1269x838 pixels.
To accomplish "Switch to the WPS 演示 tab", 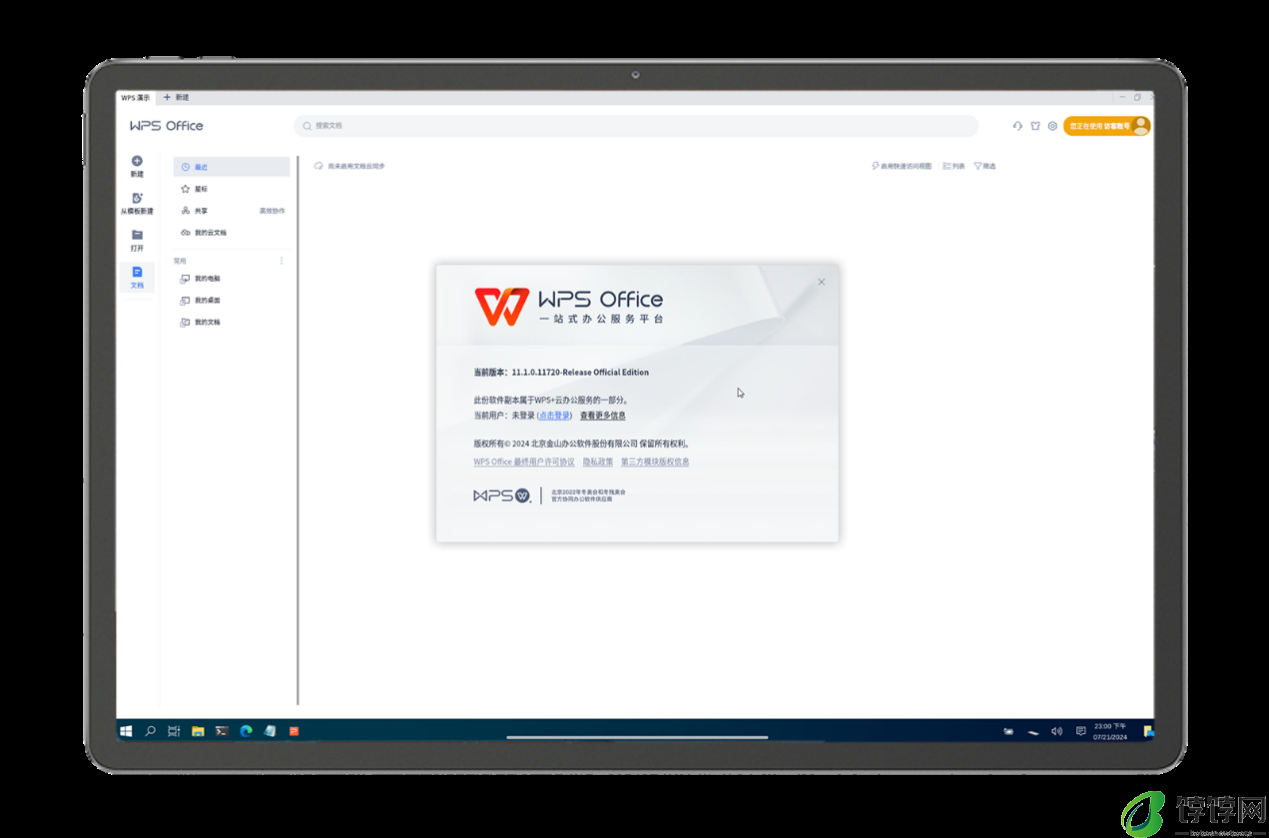I will point(135,97).
